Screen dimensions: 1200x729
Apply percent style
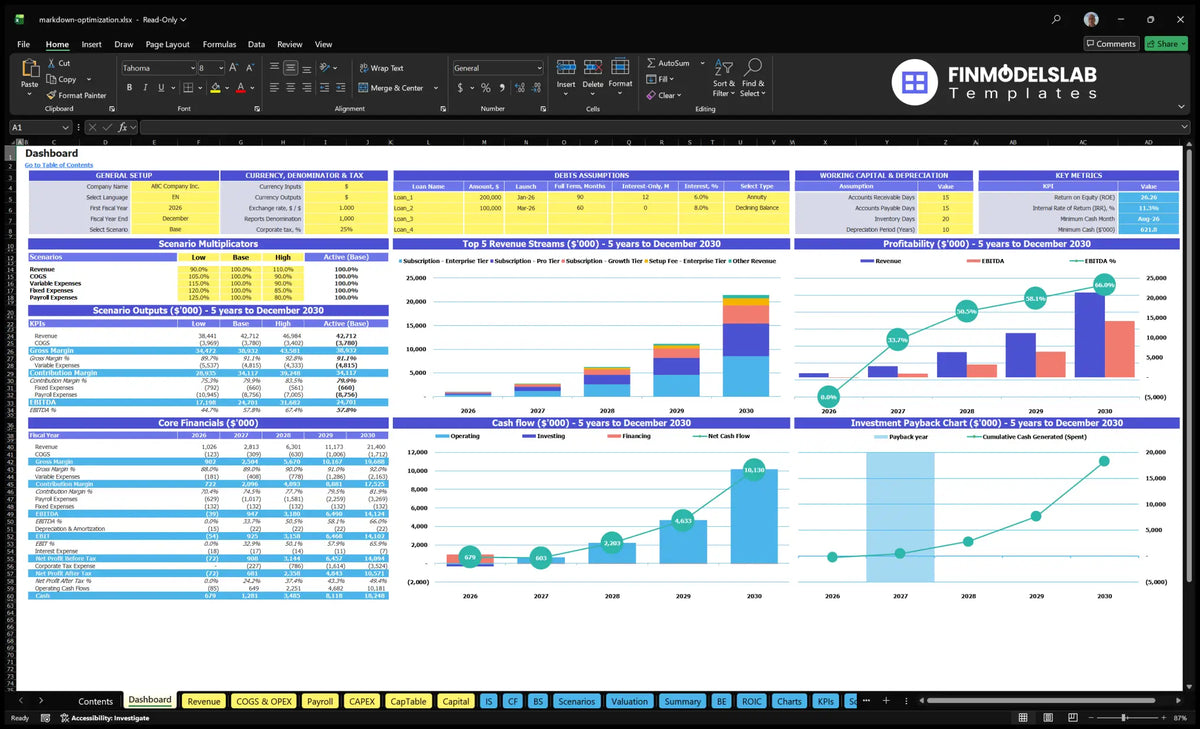pos(486,88)
